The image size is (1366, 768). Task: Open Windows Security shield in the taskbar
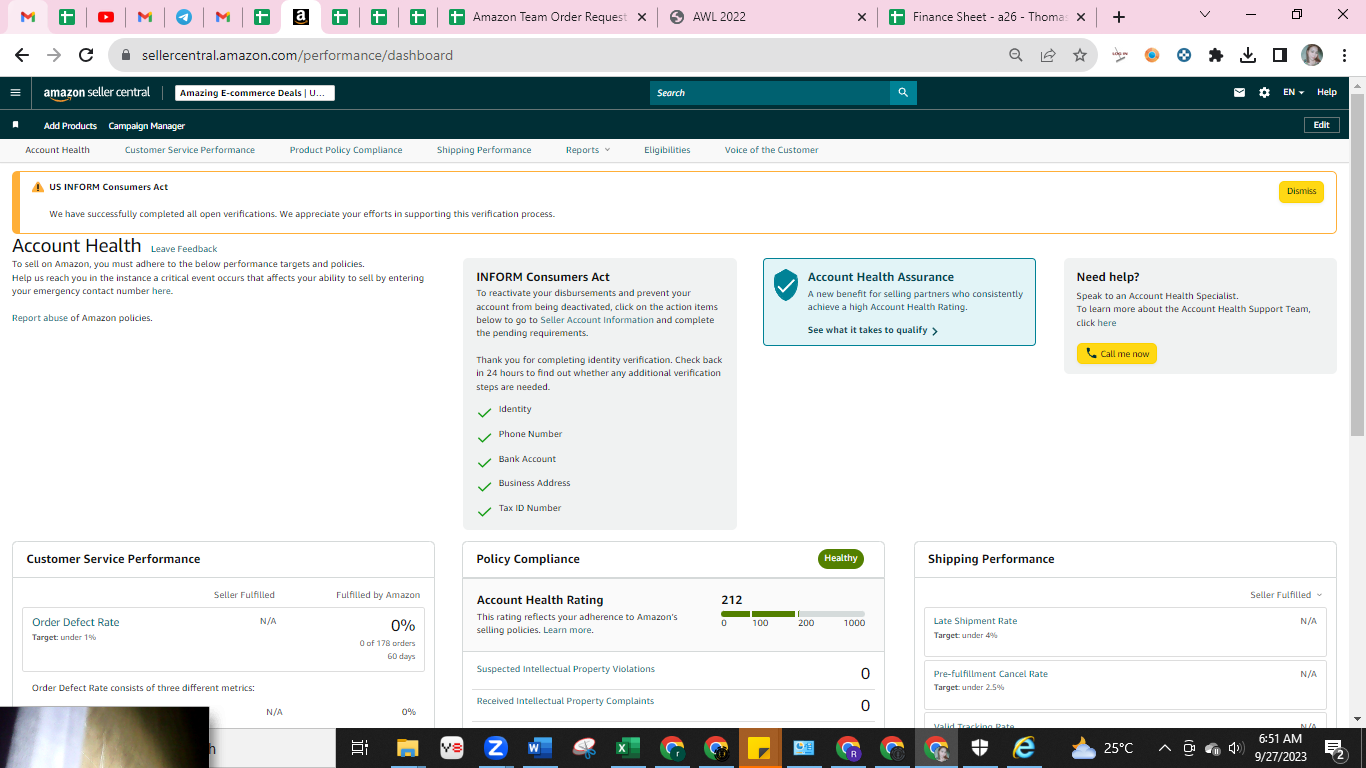[x=980, y=748]
